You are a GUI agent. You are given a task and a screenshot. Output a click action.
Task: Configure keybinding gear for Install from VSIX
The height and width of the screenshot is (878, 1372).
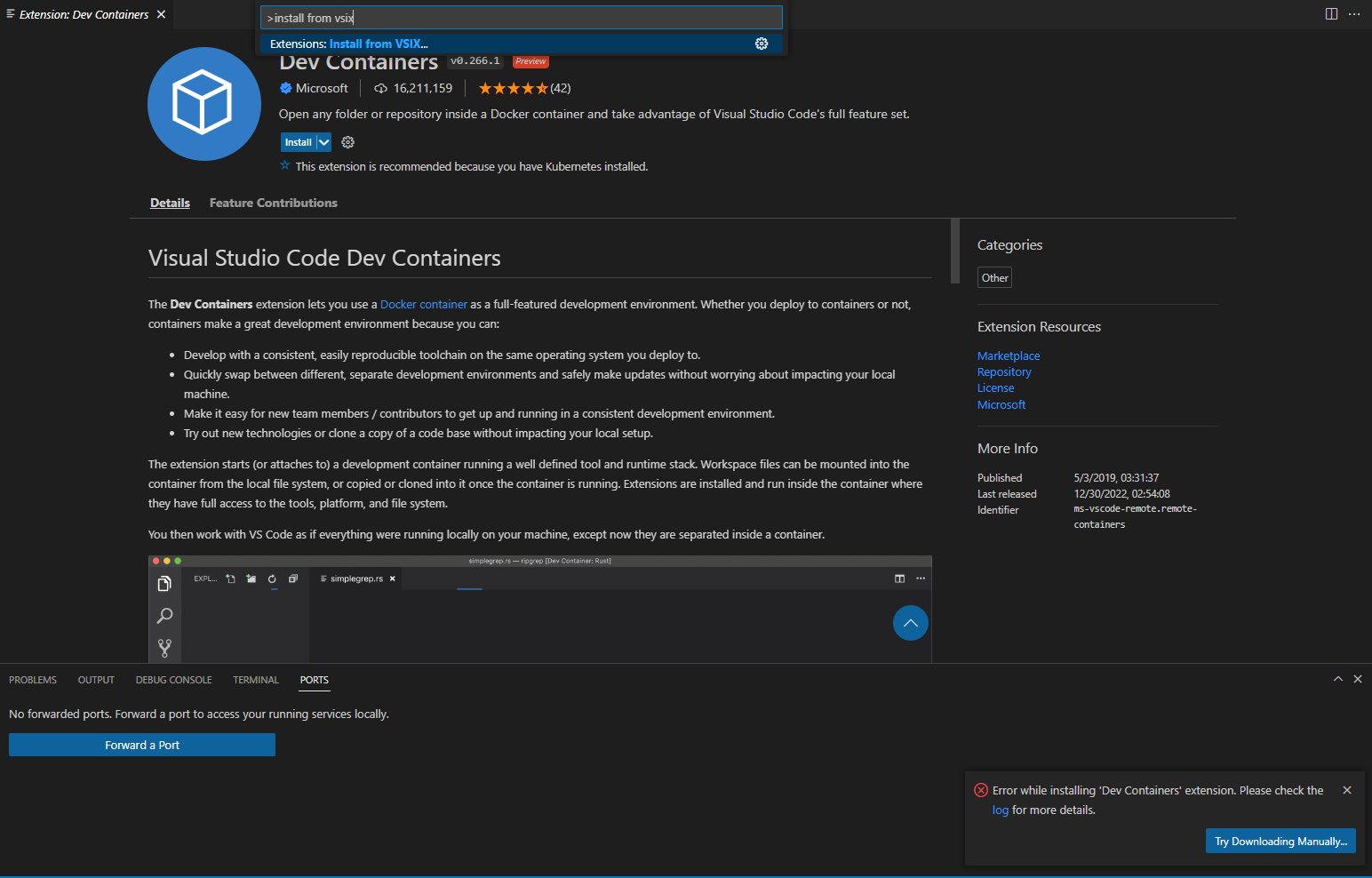tap(762, 44)
